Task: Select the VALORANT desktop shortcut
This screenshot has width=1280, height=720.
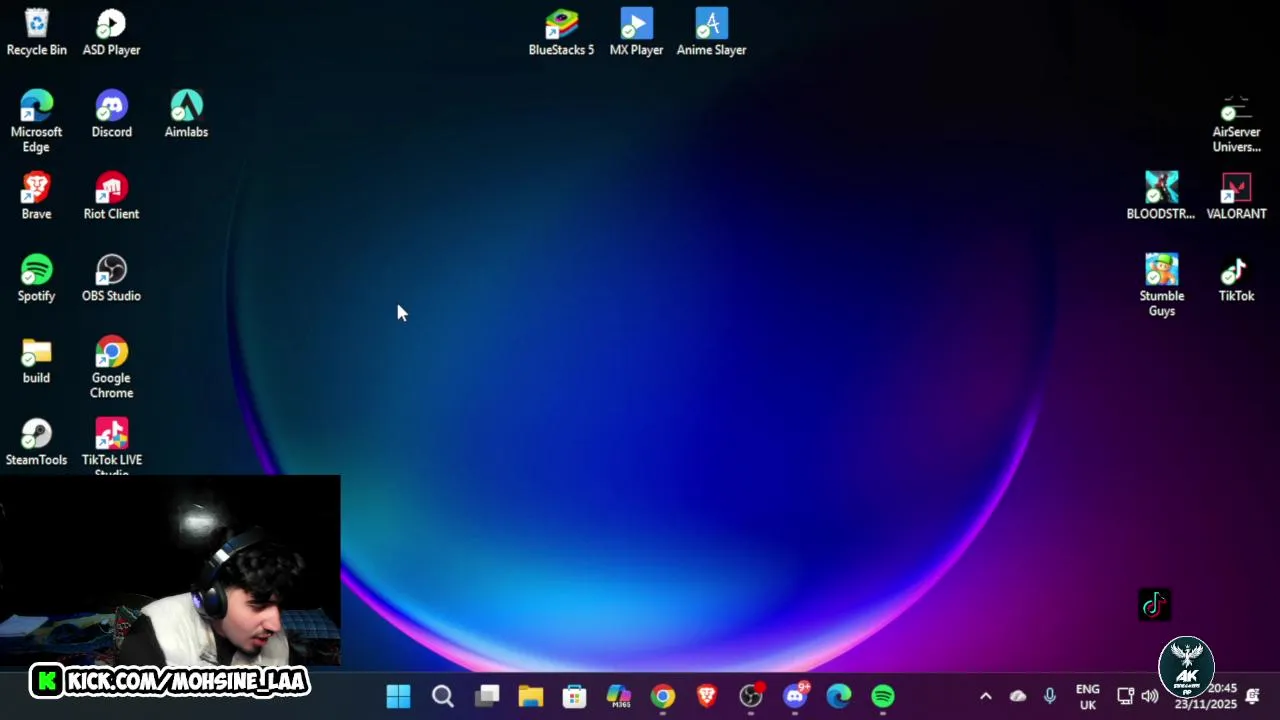Action: [x=1236, y=196]
